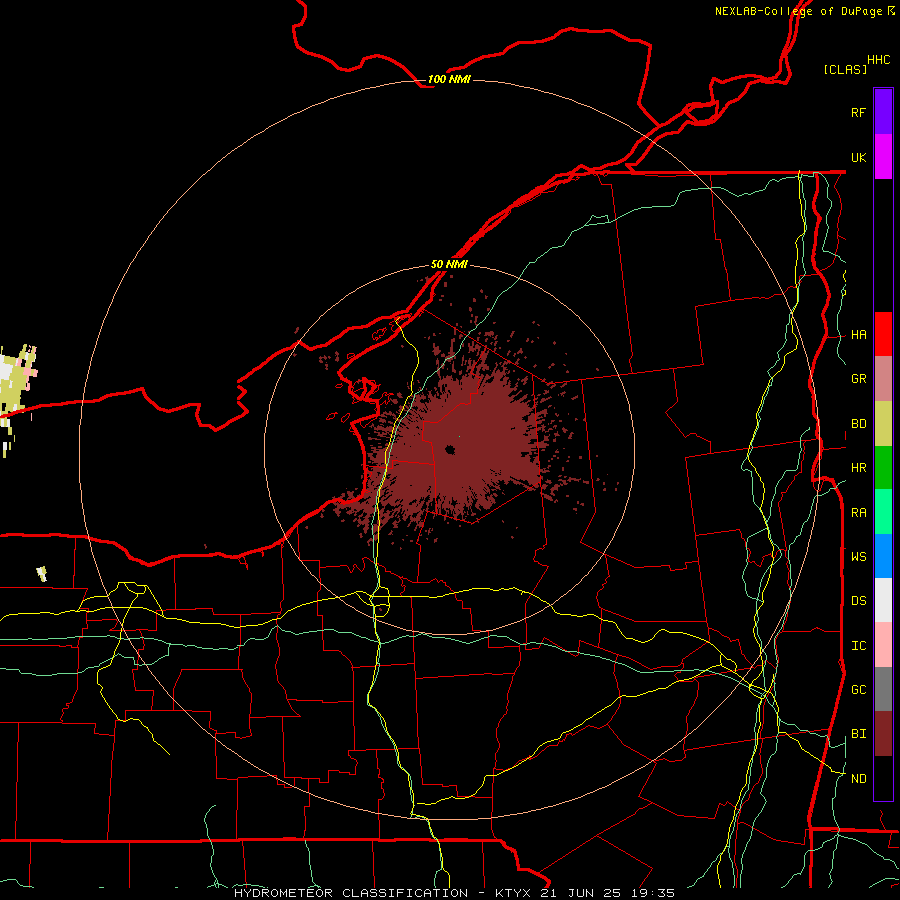Click the BI legend label
The height and width of the screenshot is (900, 900).
click(x=858, y=734)
